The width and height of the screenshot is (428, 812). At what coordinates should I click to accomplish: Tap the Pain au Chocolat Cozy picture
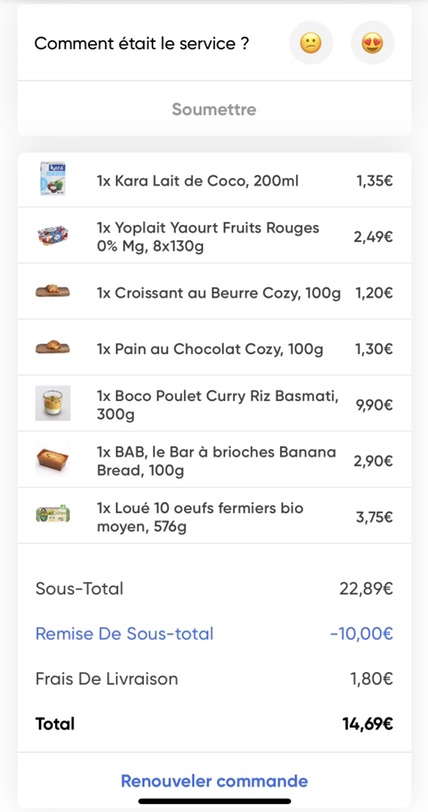click(52, 347)
